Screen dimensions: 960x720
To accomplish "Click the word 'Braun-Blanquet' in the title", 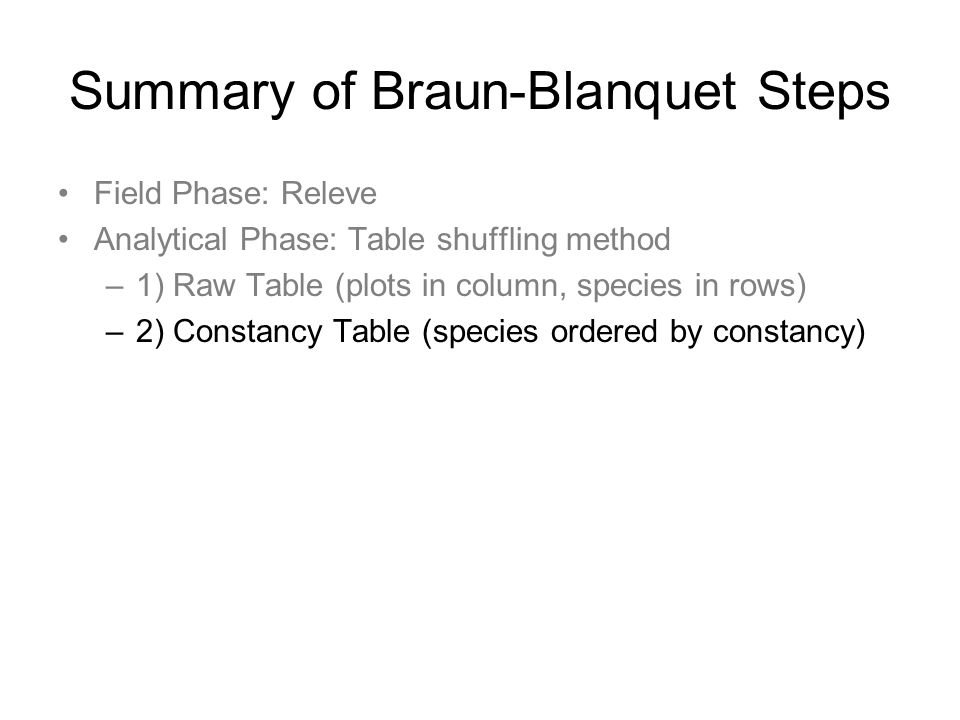I will [553, 92].
